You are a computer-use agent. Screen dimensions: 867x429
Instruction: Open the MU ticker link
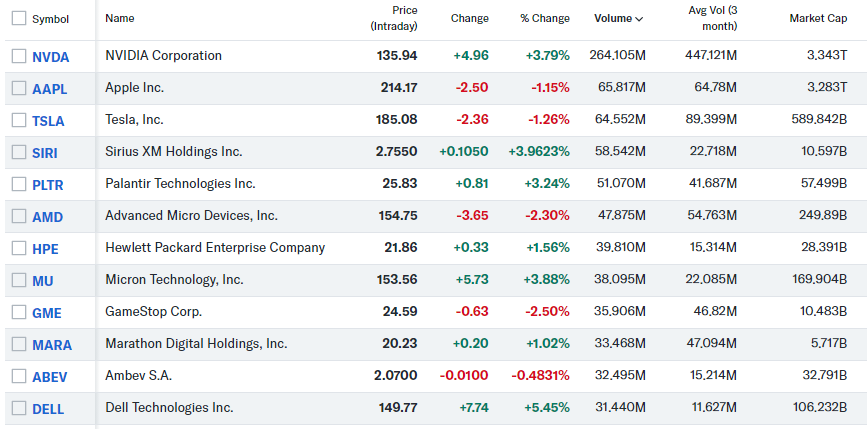[x=42, y=280]
